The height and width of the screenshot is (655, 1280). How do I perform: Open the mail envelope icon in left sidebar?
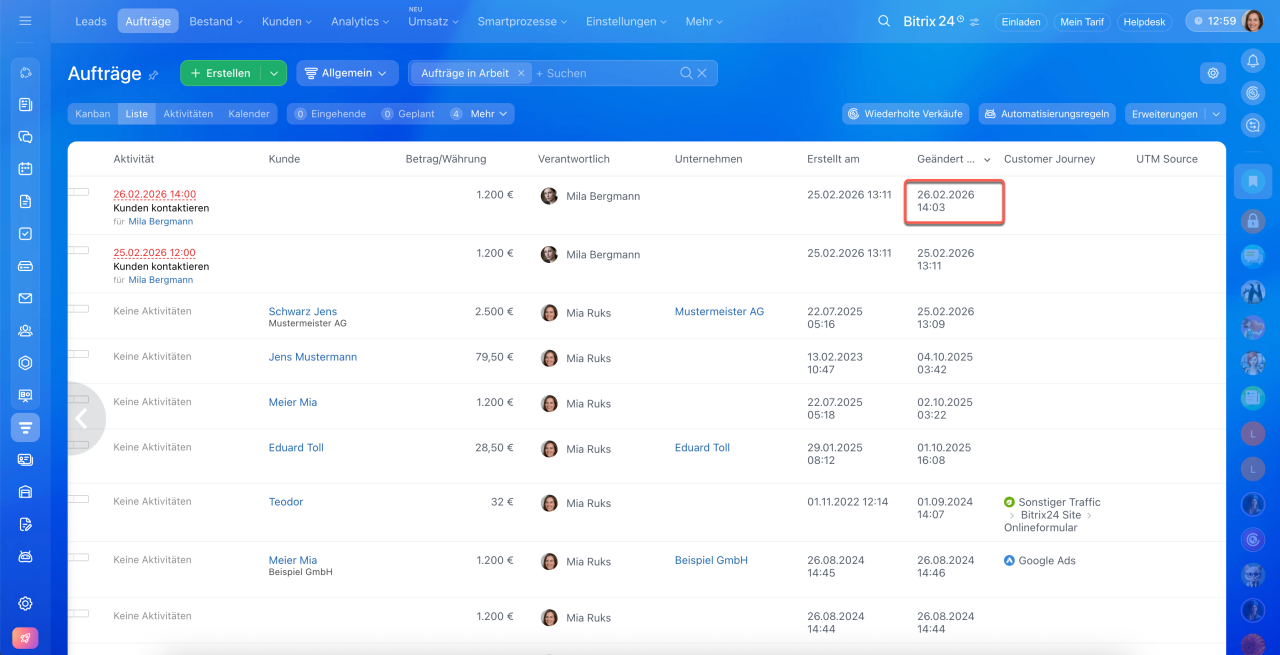click(x=26, y=298)
